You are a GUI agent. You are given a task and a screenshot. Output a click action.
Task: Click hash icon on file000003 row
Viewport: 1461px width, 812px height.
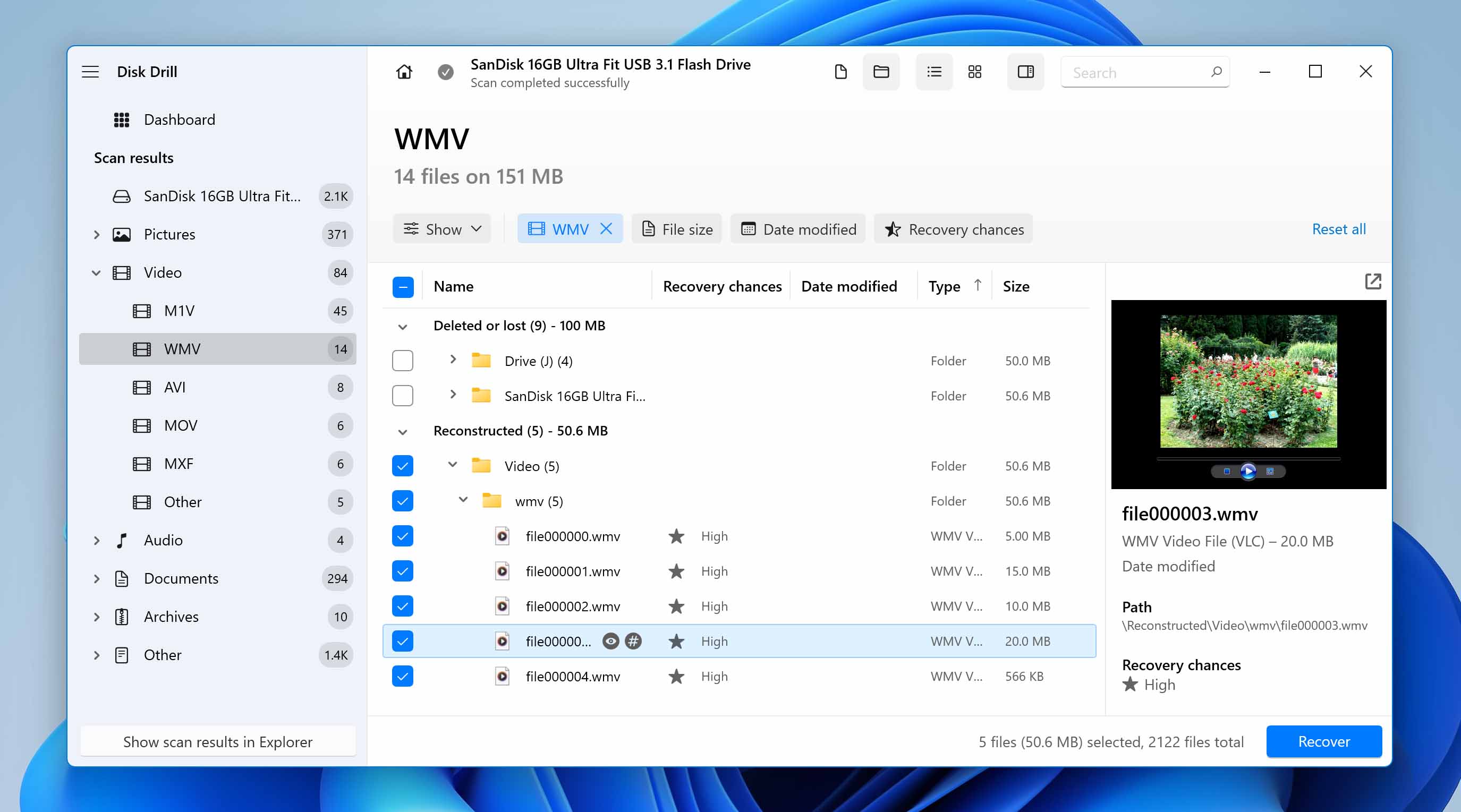pos(633,642)
